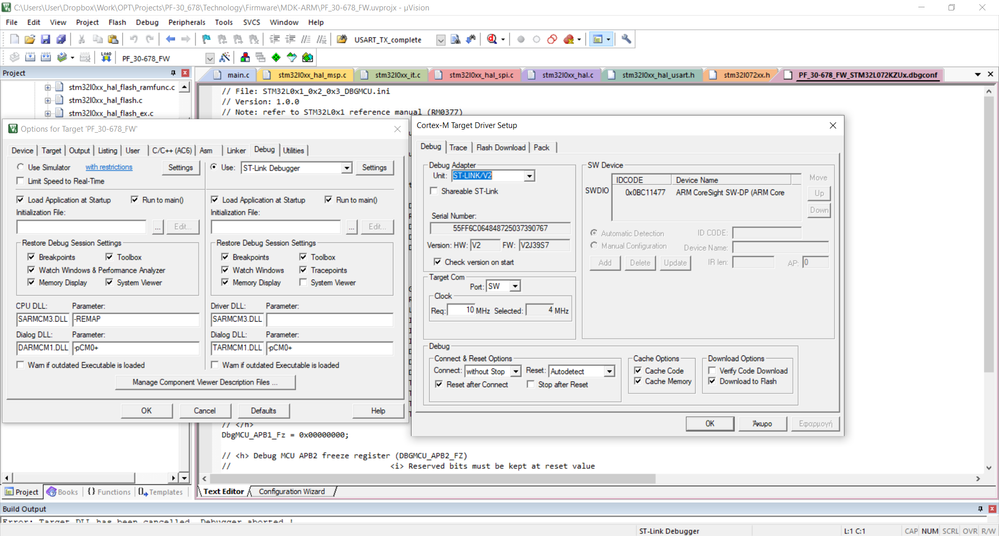Click the Options for Target toolbar icon

click(x=224, y=58)
